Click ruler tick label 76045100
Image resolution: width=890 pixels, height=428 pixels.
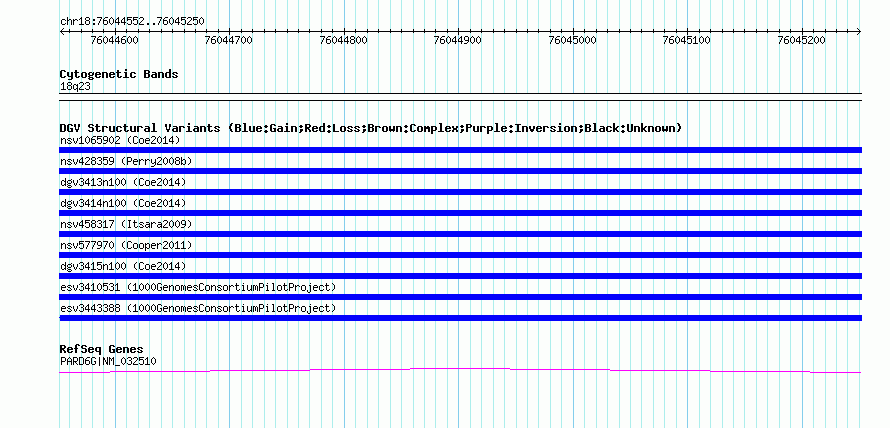click(687, 40)
